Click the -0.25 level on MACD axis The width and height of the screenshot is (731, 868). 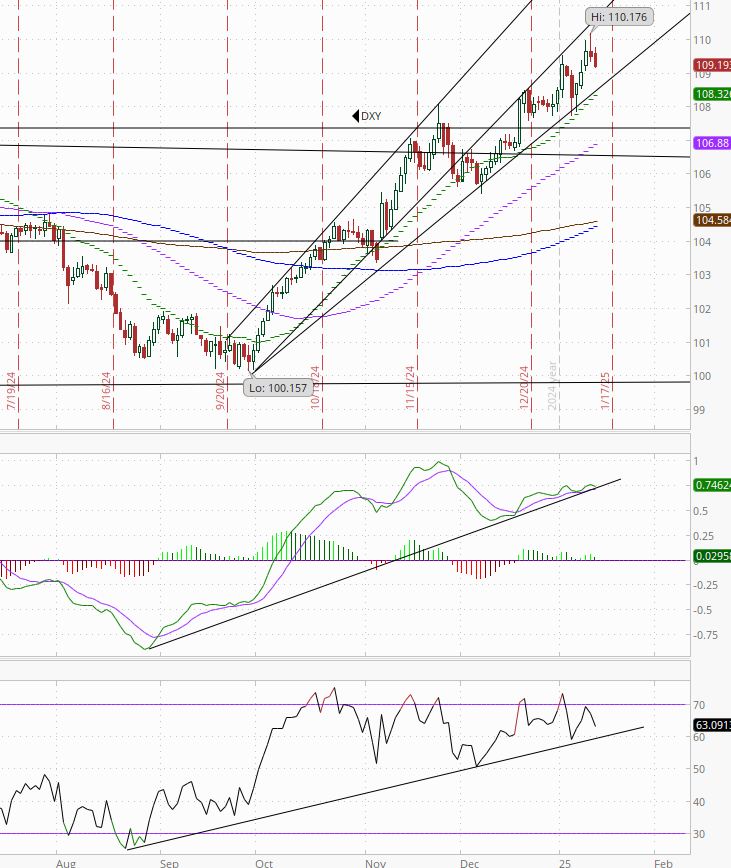pos(707,585)
